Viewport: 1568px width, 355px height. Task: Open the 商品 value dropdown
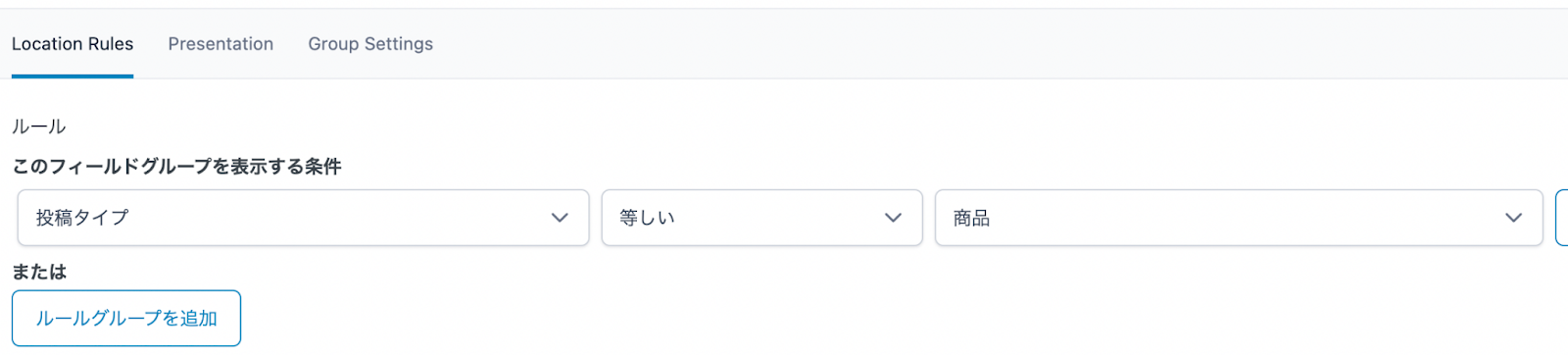point(1239,218)
